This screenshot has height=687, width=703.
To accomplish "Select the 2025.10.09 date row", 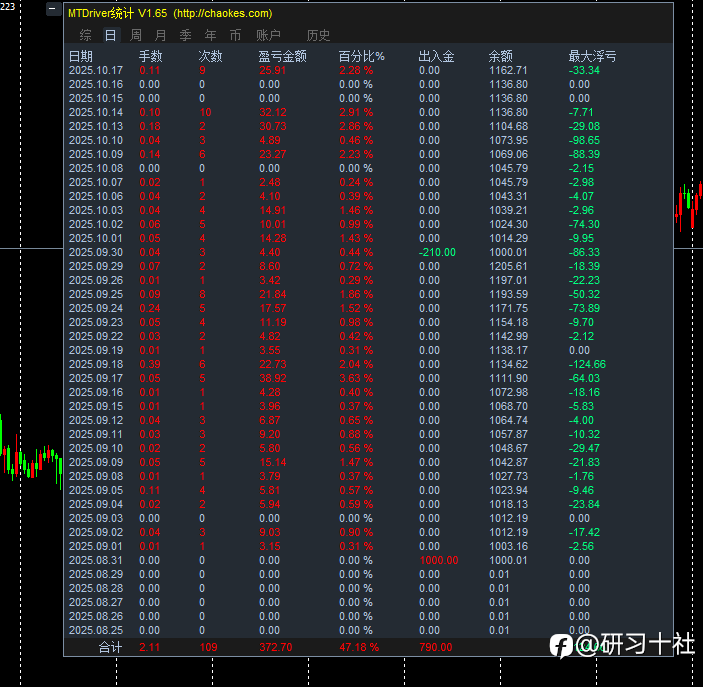I will (96, 154).
